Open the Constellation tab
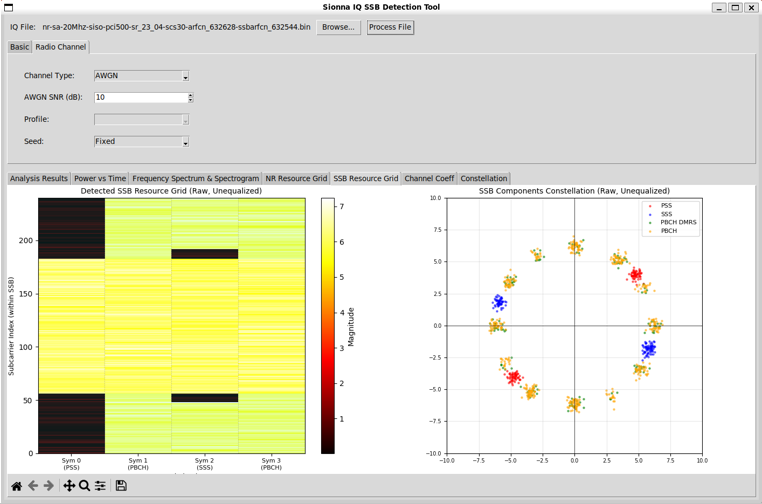Viewport: 762px width, 504px height. pyautogui.click(x=484, y=179)
